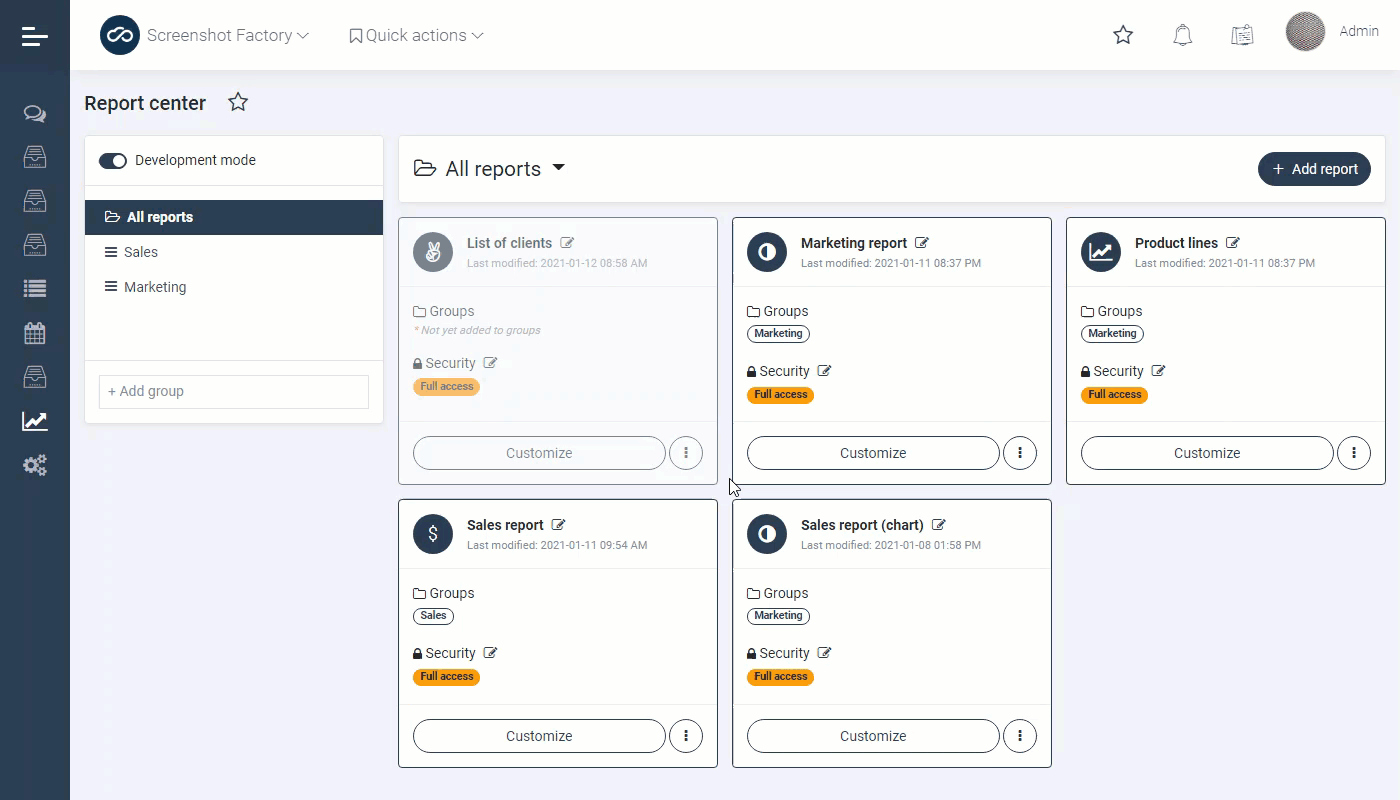Image resolution: width=1400 pixels, height=800 pixels.
Task: Click the Add group input field
Action: click(234, 392)
